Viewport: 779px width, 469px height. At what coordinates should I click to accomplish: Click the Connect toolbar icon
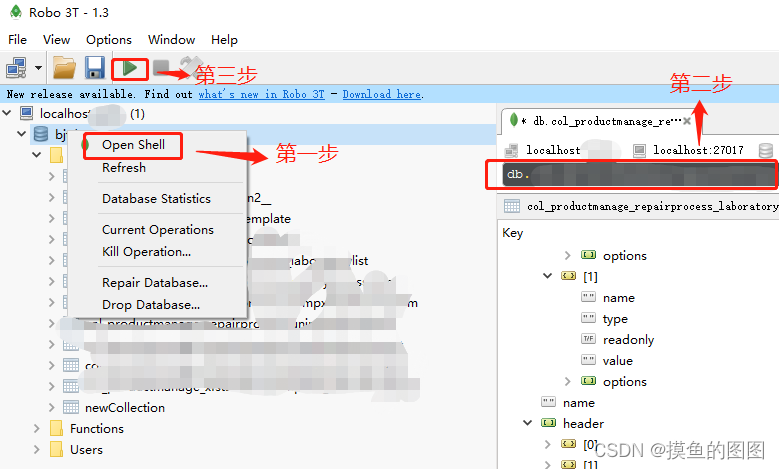coord(16,68)
